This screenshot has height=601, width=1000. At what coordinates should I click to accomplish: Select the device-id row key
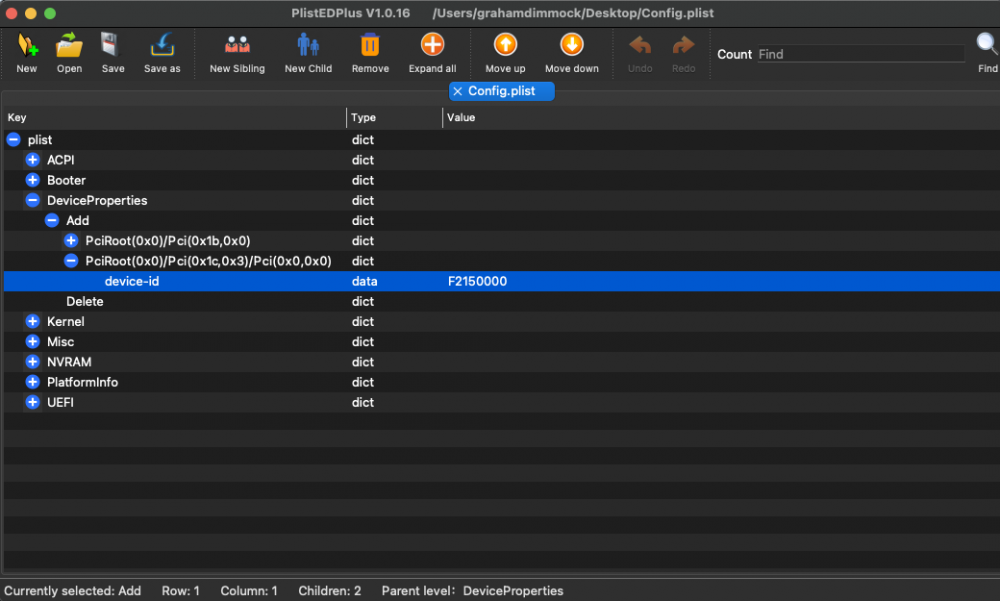point(131,281)
